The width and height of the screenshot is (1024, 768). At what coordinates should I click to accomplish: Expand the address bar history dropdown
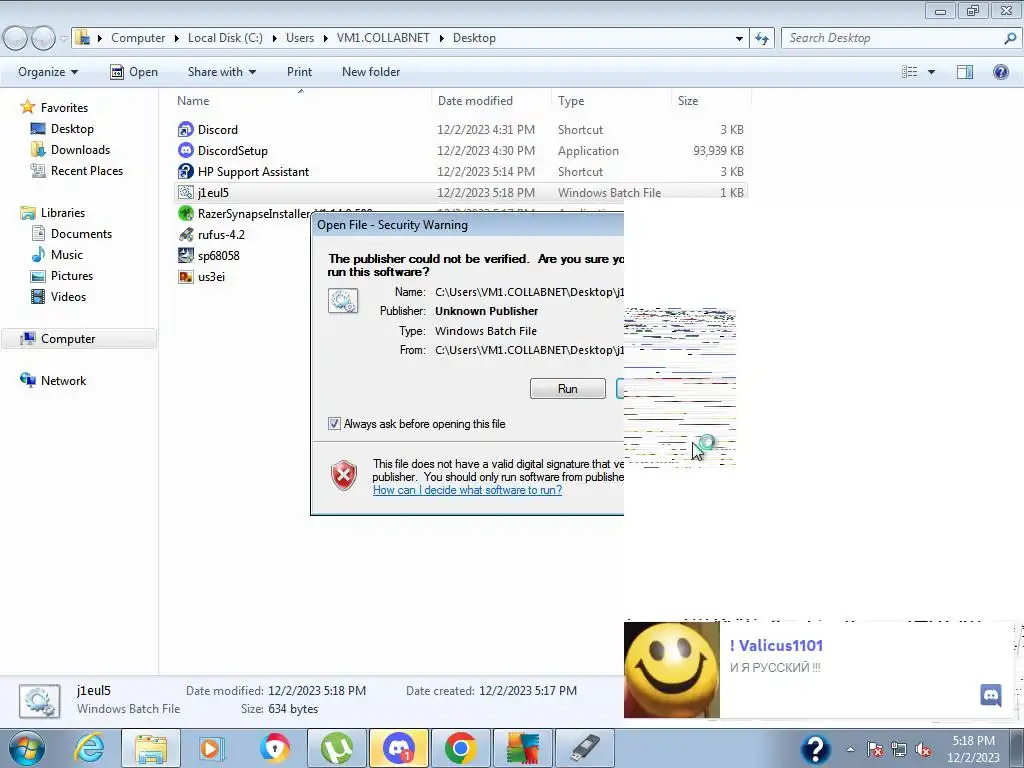click(739, 38)
